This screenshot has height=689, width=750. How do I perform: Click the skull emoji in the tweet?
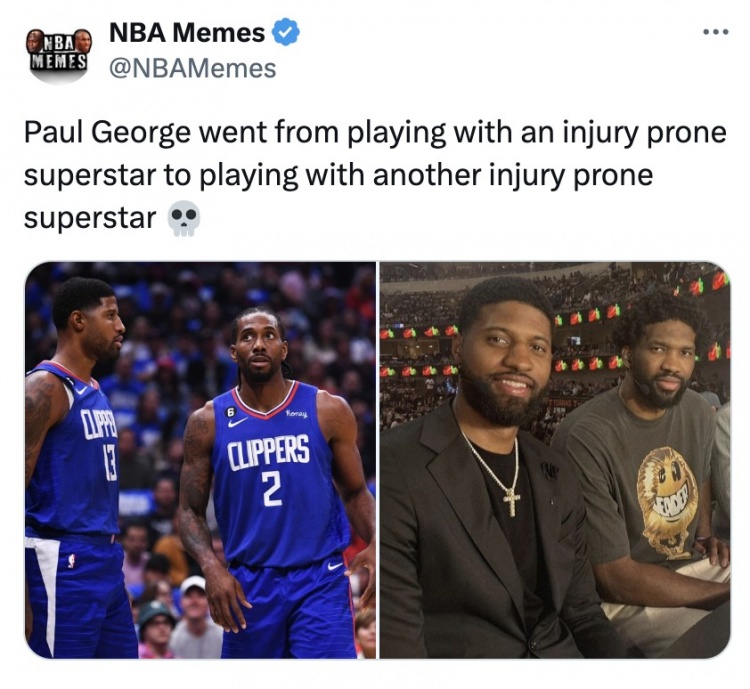183,218
